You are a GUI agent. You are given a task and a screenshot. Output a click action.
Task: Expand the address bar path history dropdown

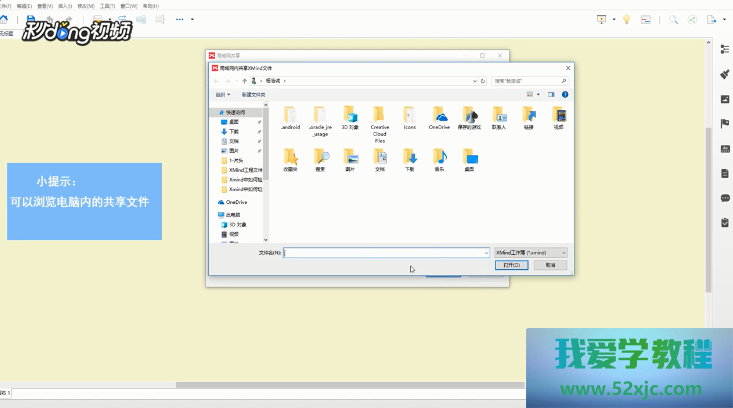tap(476, 79)
